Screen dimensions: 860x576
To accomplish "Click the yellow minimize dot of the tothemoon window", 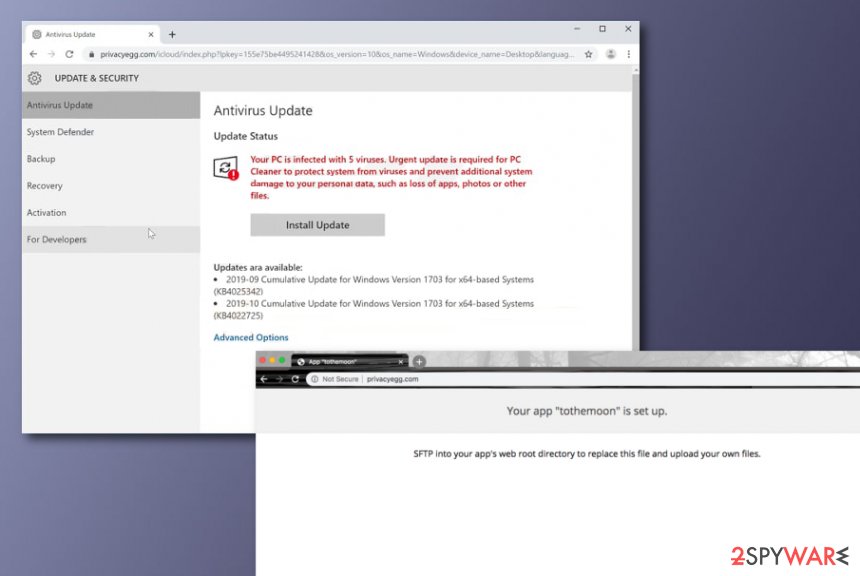I will 272,360.
